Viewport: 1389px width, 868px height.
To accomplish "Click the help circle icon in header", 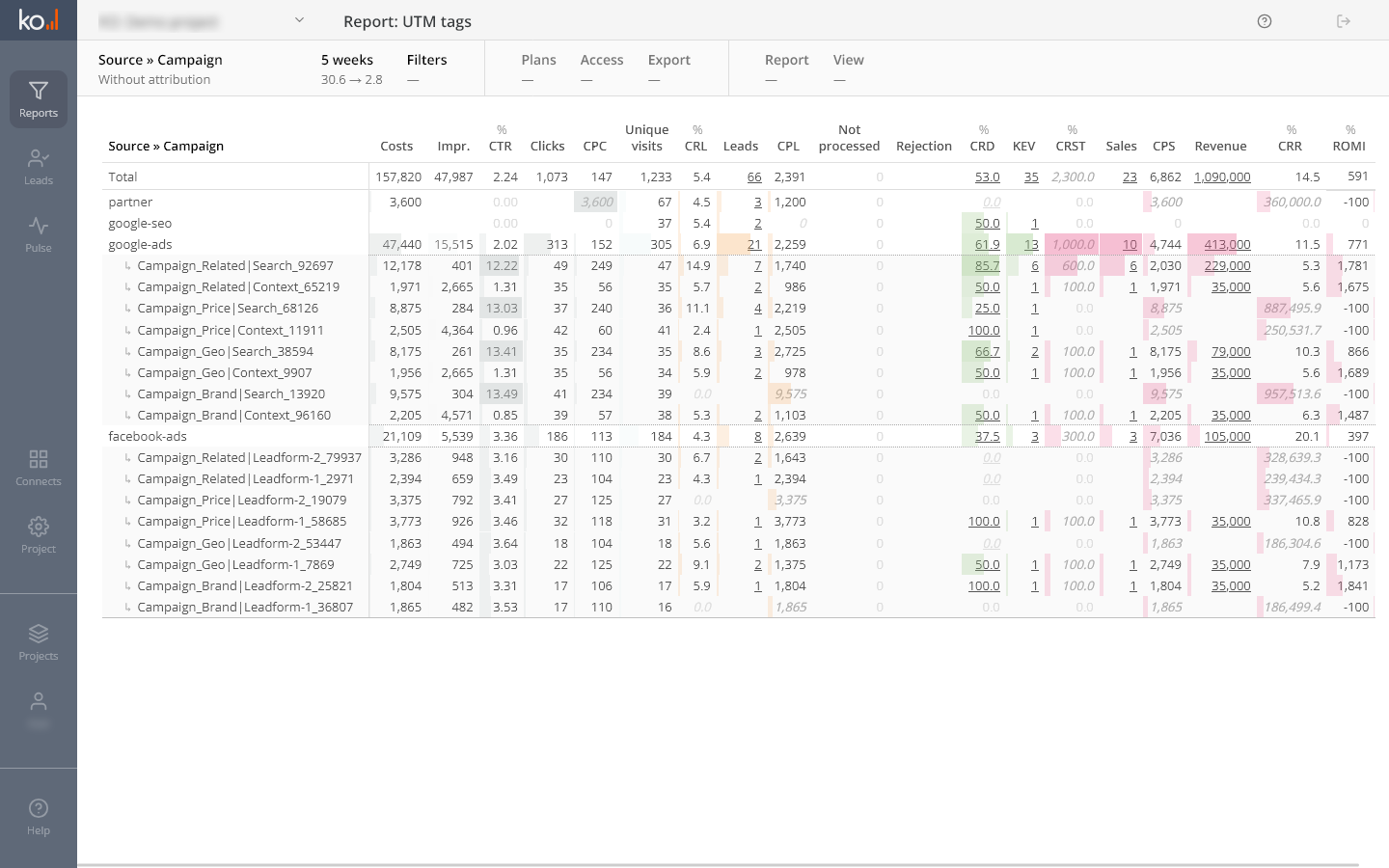I will (1265, 21).
